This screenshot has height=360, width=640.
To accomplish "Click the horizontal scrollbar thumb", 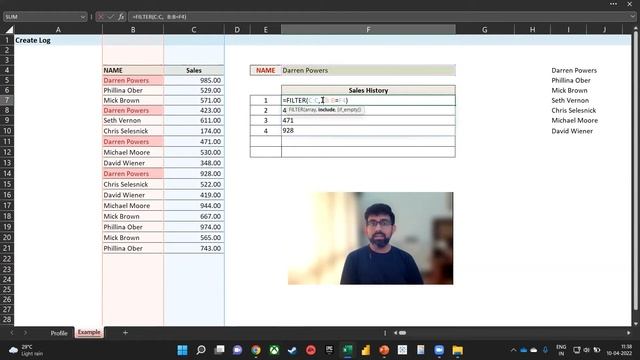I will click(x=402, y=333).
